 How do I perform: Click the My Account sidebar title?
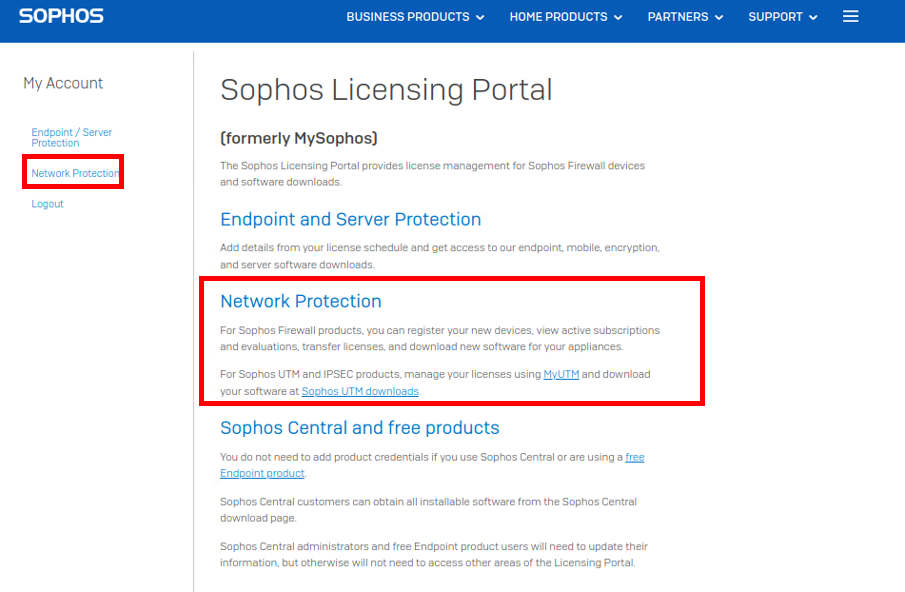click(63, 83)
